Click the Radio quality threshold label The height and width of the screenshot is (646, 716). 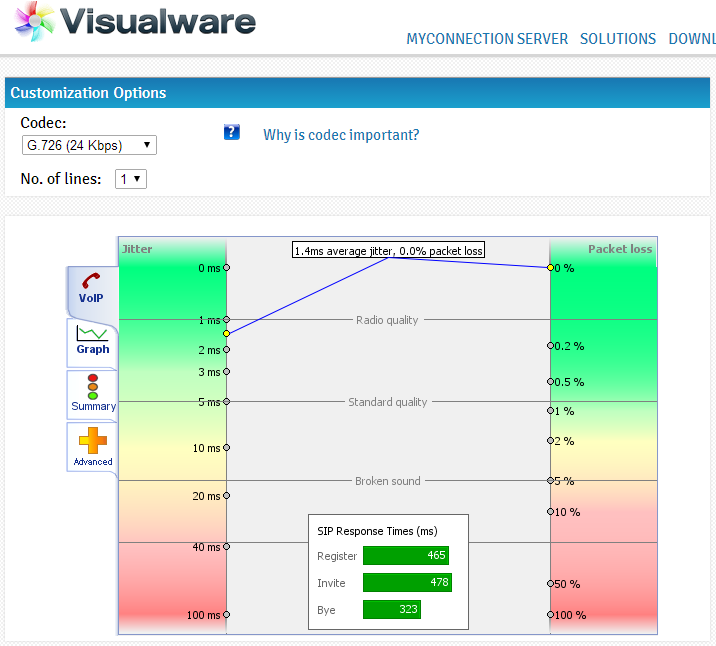pyautogui.click(x=387, y=320)
